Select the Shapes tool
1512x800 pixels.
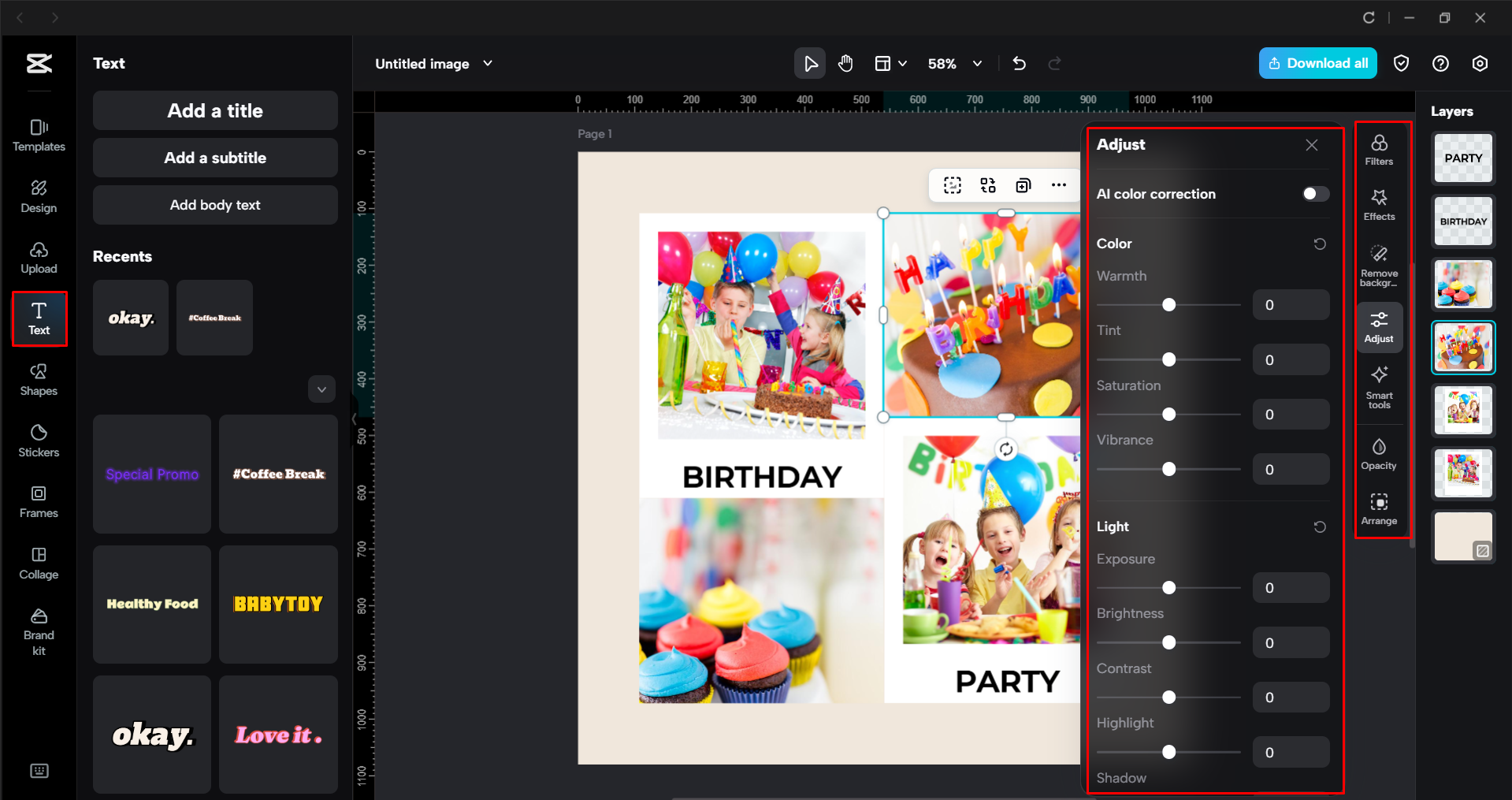coord(39,379)
